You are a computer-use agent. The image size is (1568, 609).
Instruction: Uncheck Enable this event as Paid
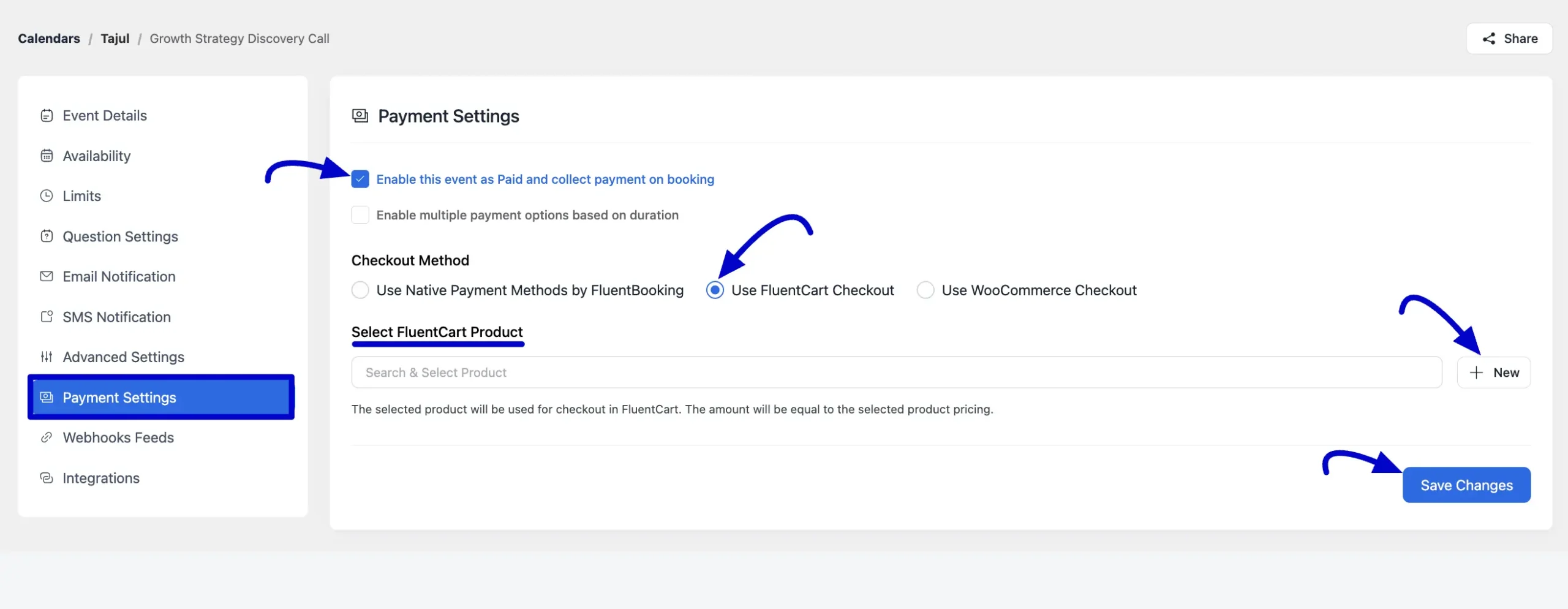[x=360, y=180]
